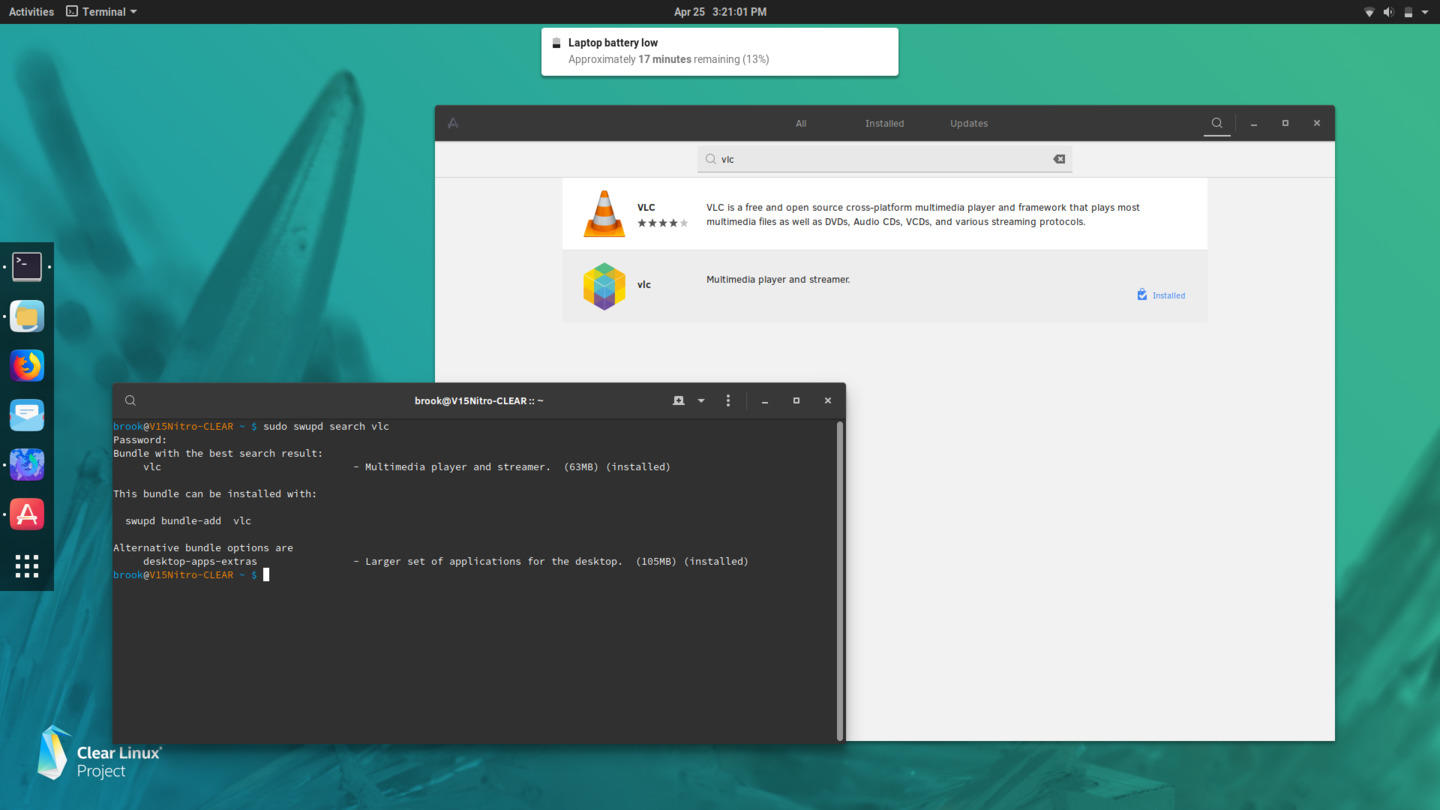
Task: Maximize the terminal window
Action: point(796,400)
